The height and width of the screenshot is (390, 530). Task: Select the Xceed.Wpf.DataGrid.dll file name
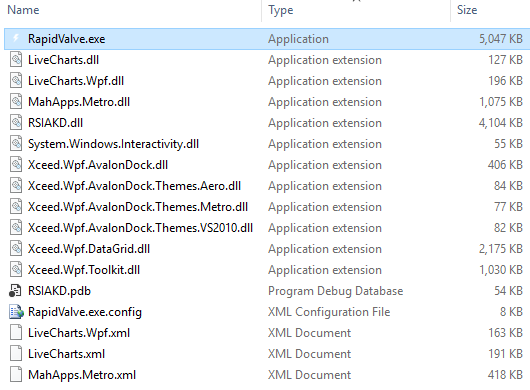click(x=89, y=249)
